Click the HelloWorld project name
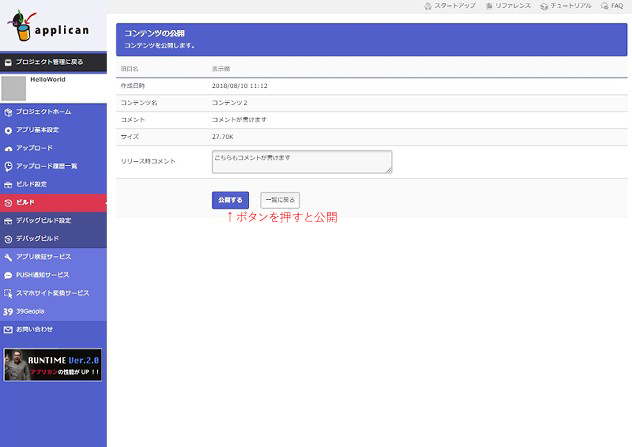Screen dimensions: 632x447 (48, 80)
